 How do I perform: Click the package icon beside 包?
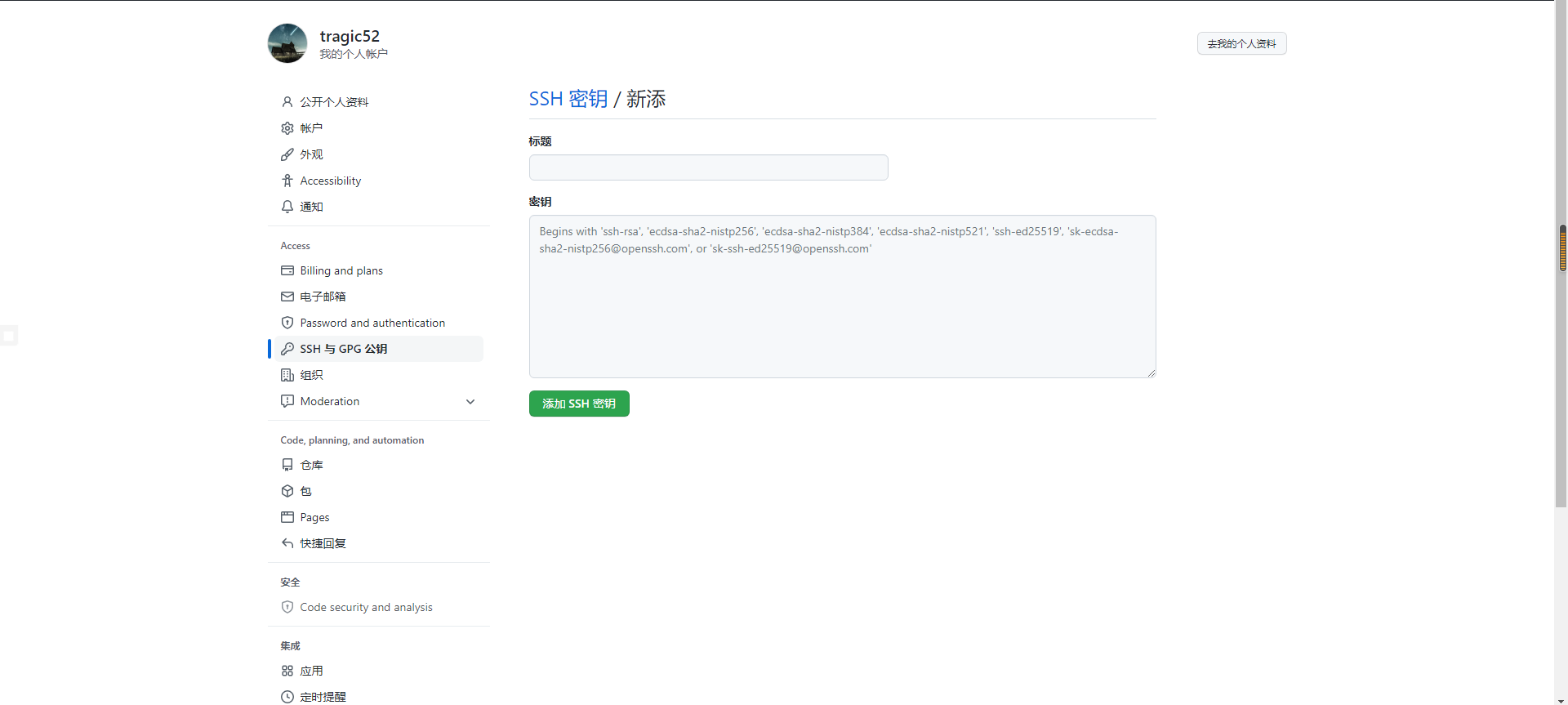[287, 491]
